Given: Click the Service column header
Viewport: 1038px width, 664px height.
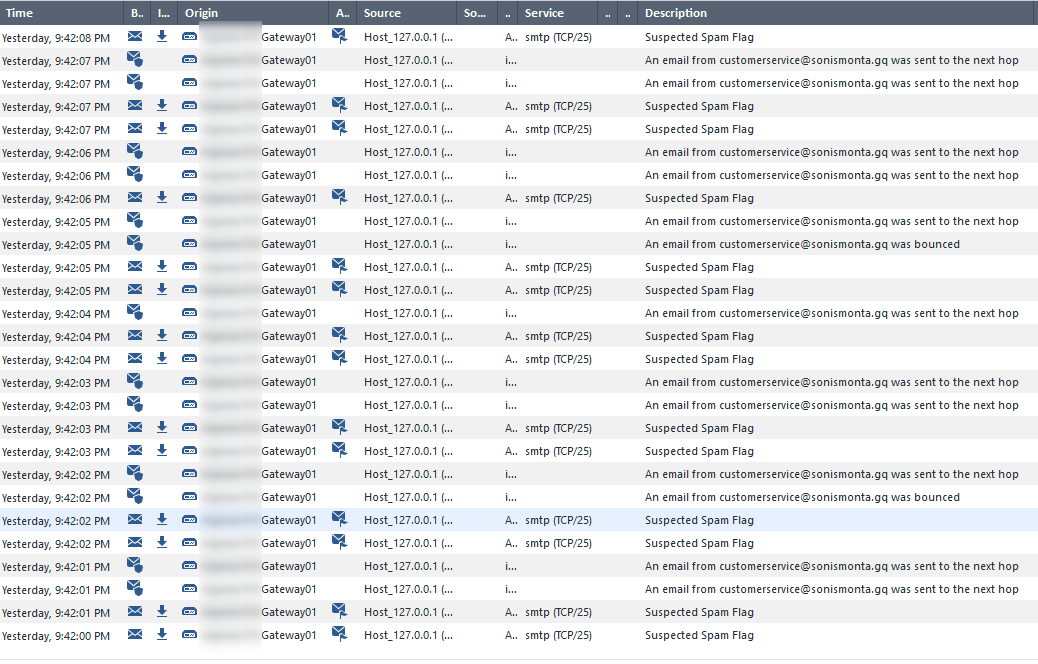Looking at the screenshot, I should pos(545,12).
